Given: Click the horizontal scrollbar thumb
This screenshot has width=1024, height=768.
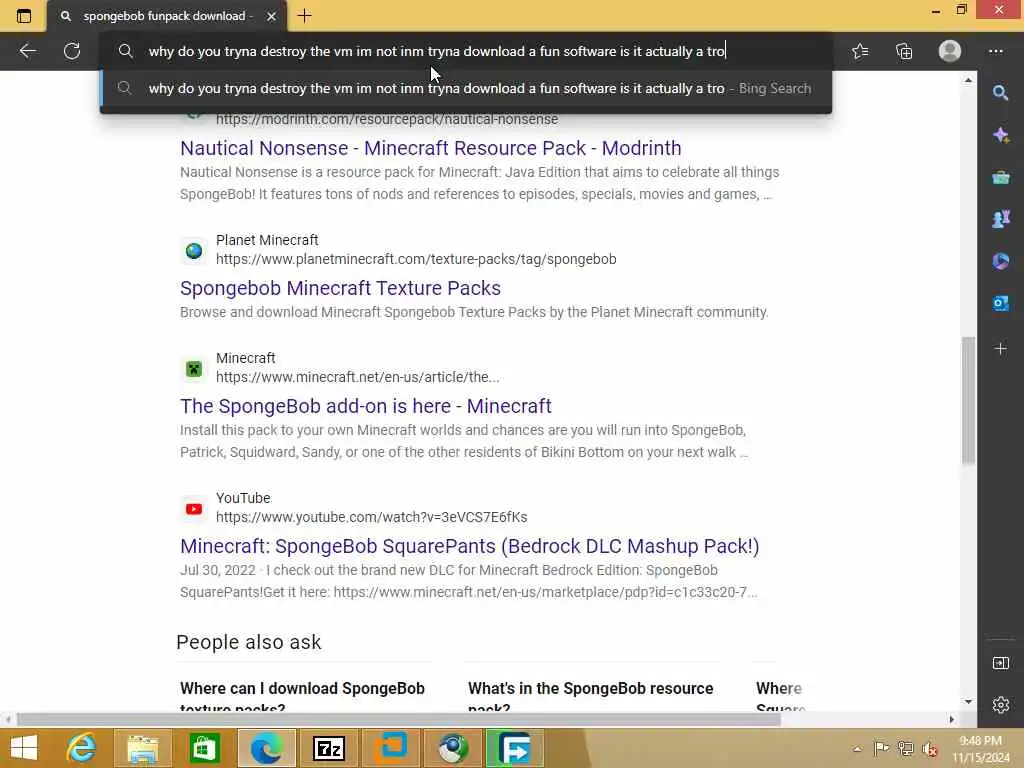Looking at the screenshot, I should tap(398, 720).
